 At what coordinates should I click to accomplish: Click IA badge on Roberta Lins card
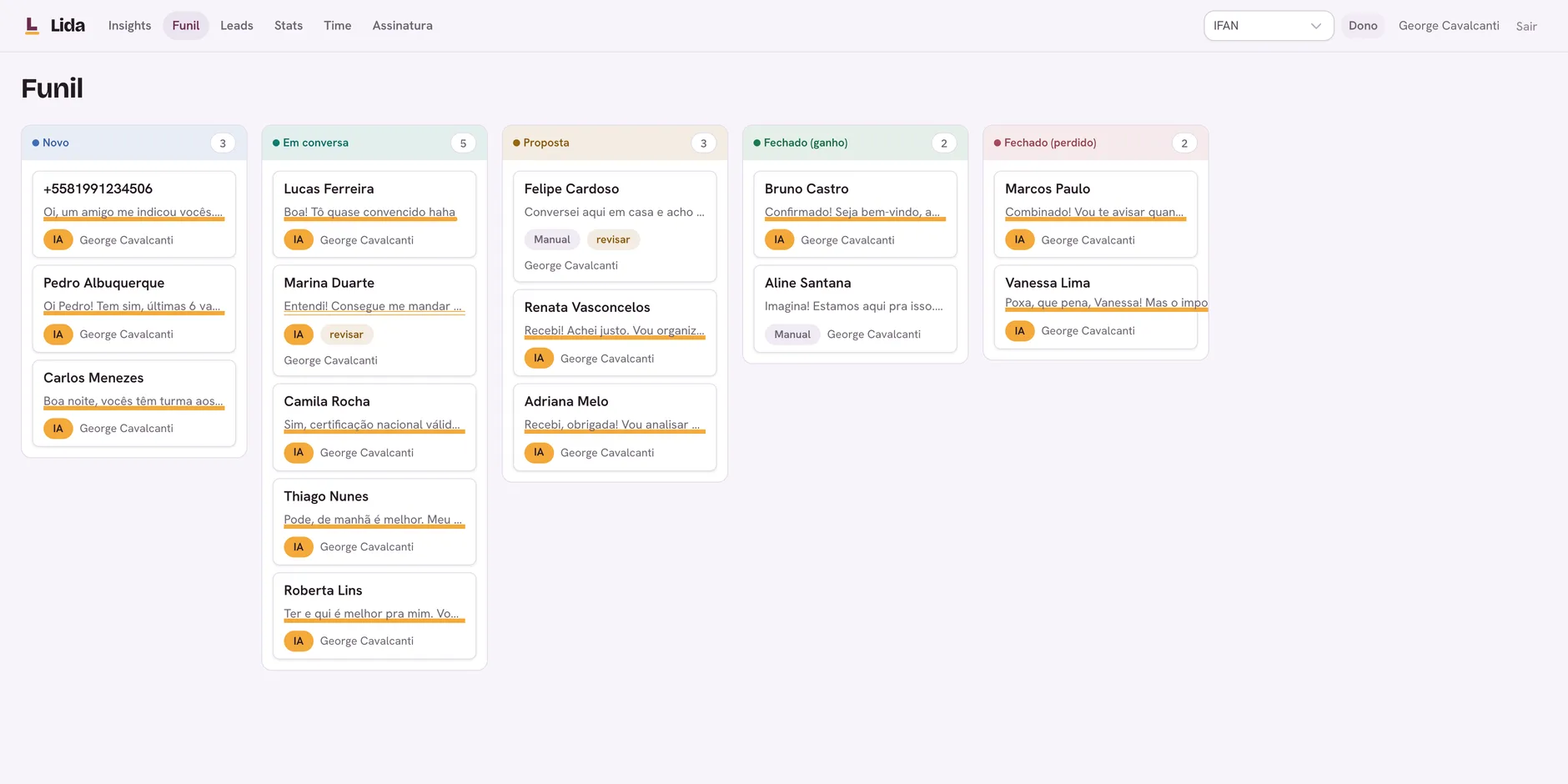298,641
